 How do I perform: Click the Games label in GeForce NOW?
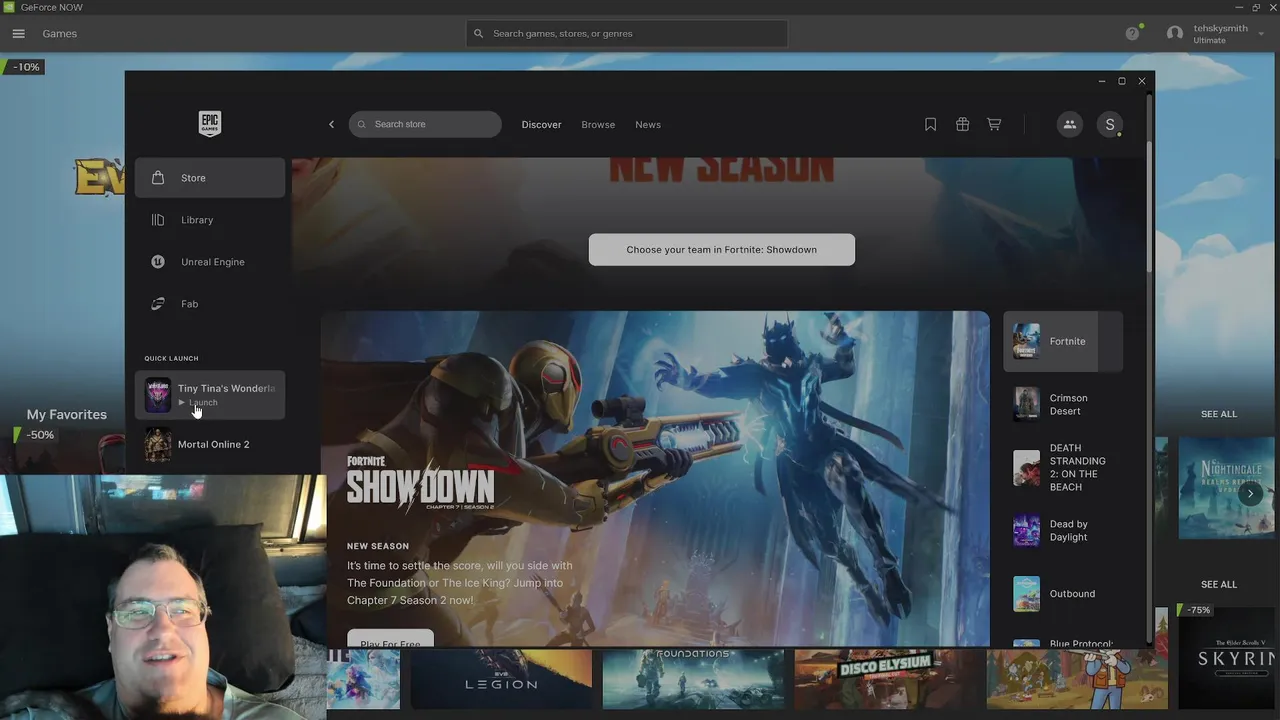pyautogui.click(x=59, y=33)
